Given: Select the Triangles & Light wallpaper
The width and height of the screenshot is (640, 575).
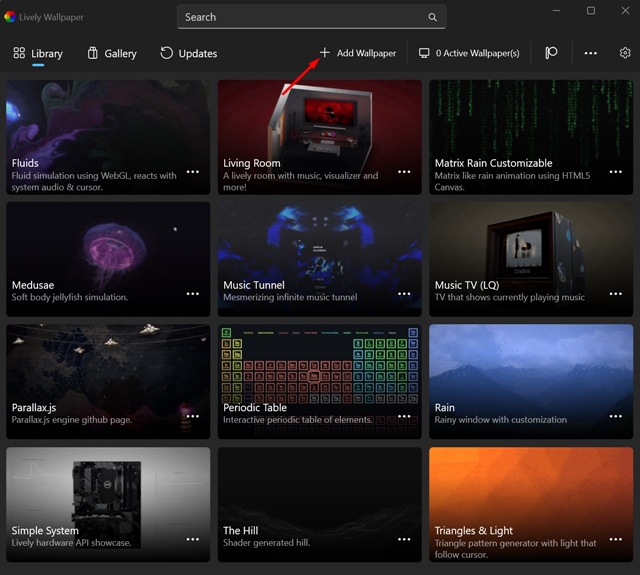Looking at the screenshot, I should pos(531,504).
